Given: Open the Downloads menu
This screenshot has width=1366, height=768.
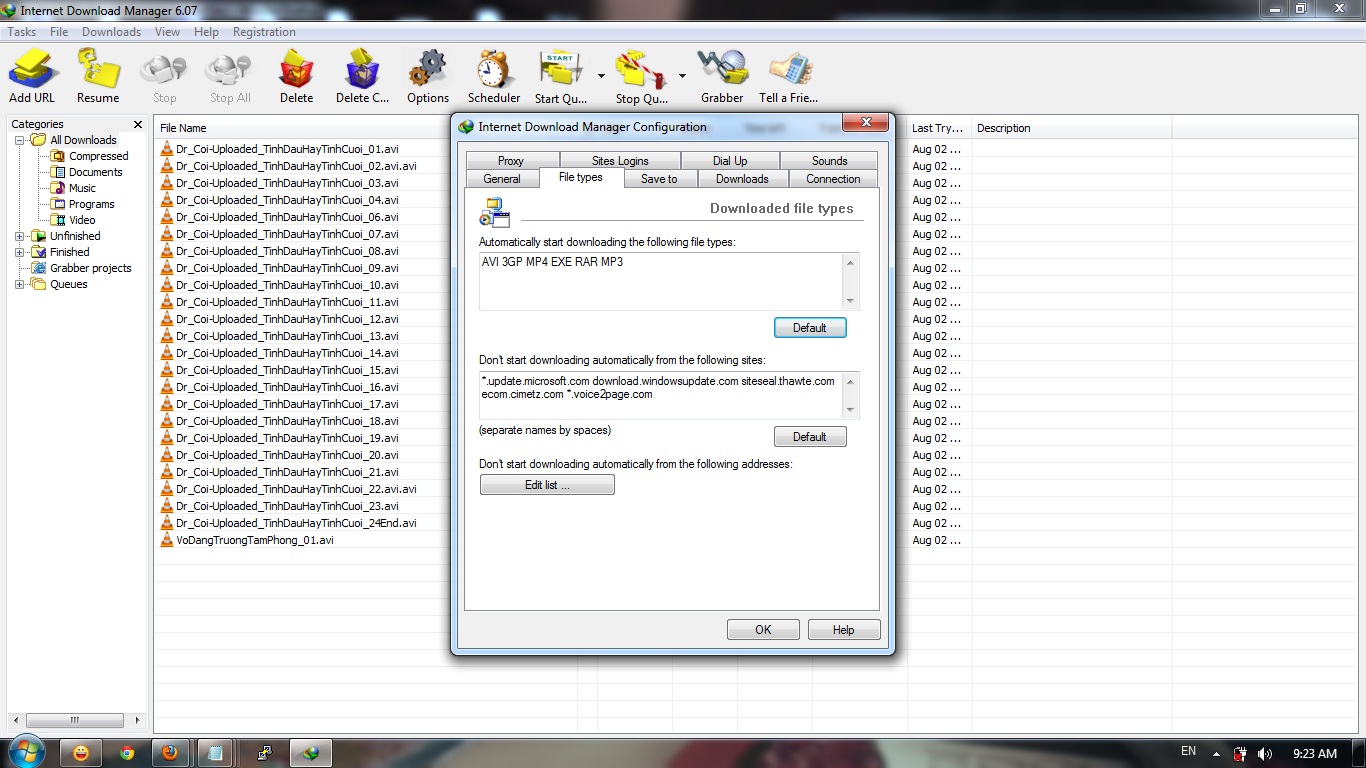Looking at the screenshot, I should tap(111, 32).
